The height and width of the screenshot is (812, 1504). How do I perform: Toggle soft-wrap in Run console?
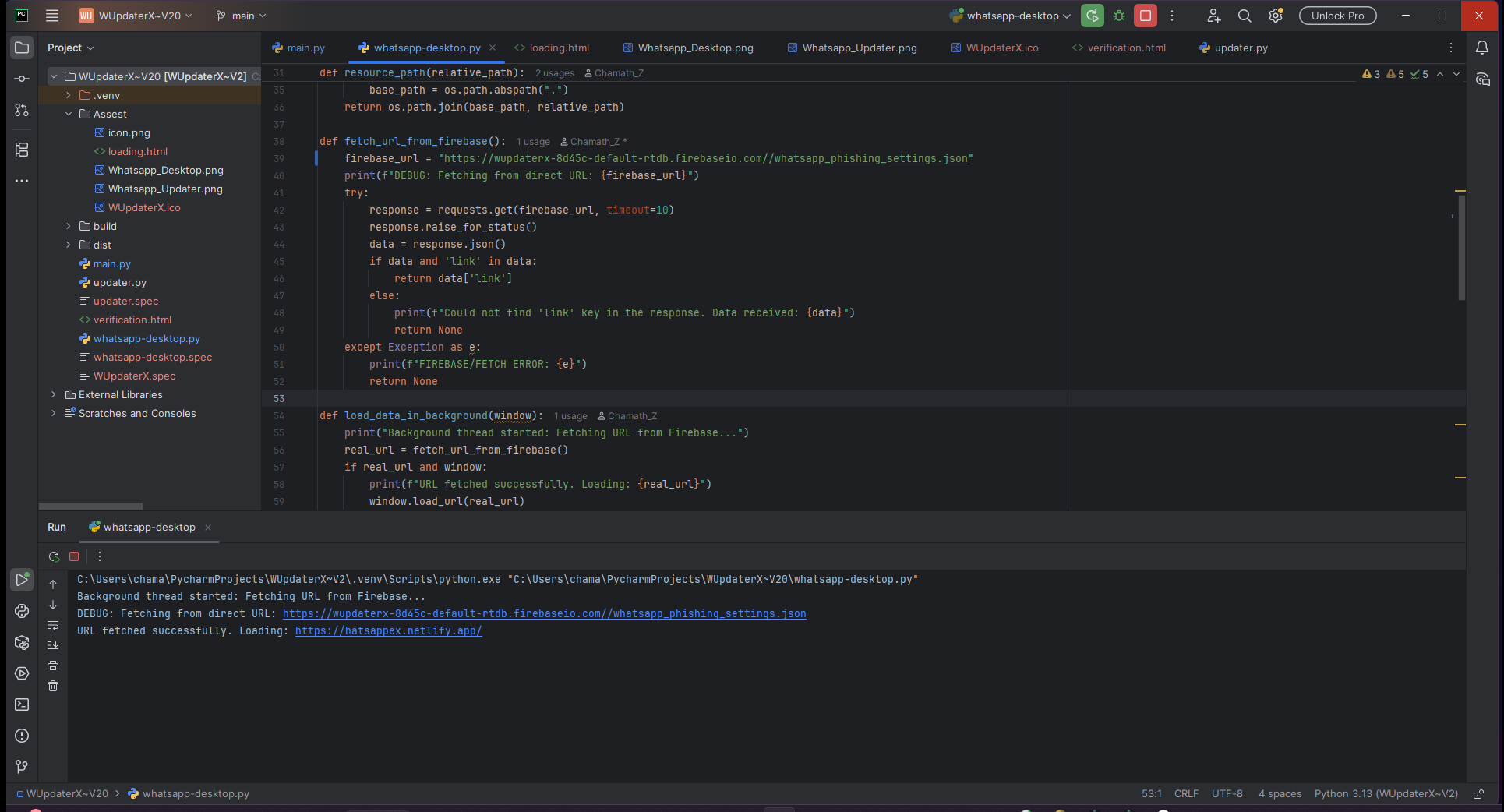tap(53, 625)
